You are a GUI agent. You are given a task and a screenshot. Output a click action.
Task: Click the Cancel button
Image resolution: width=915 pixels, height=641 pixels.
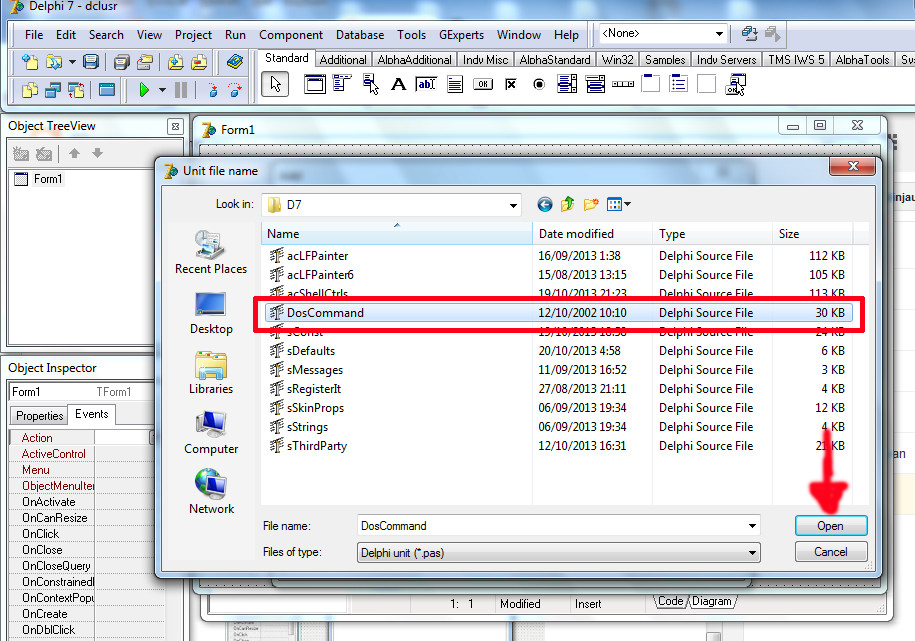[830, 552]
